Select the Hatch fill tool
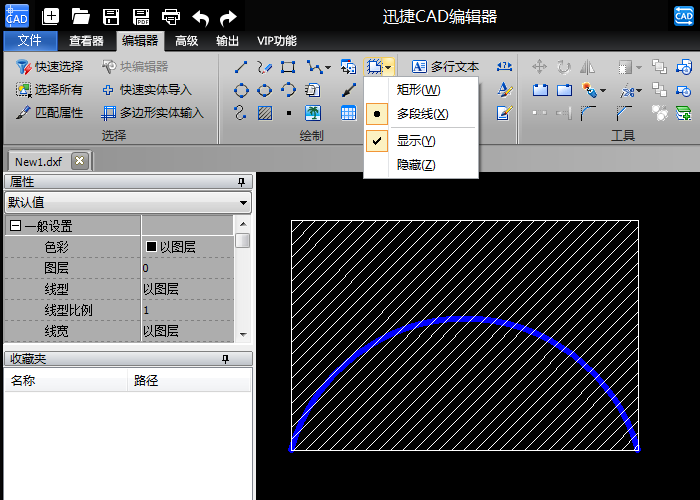700x500 pixels. pyautogui.click(x=264, y=112)
